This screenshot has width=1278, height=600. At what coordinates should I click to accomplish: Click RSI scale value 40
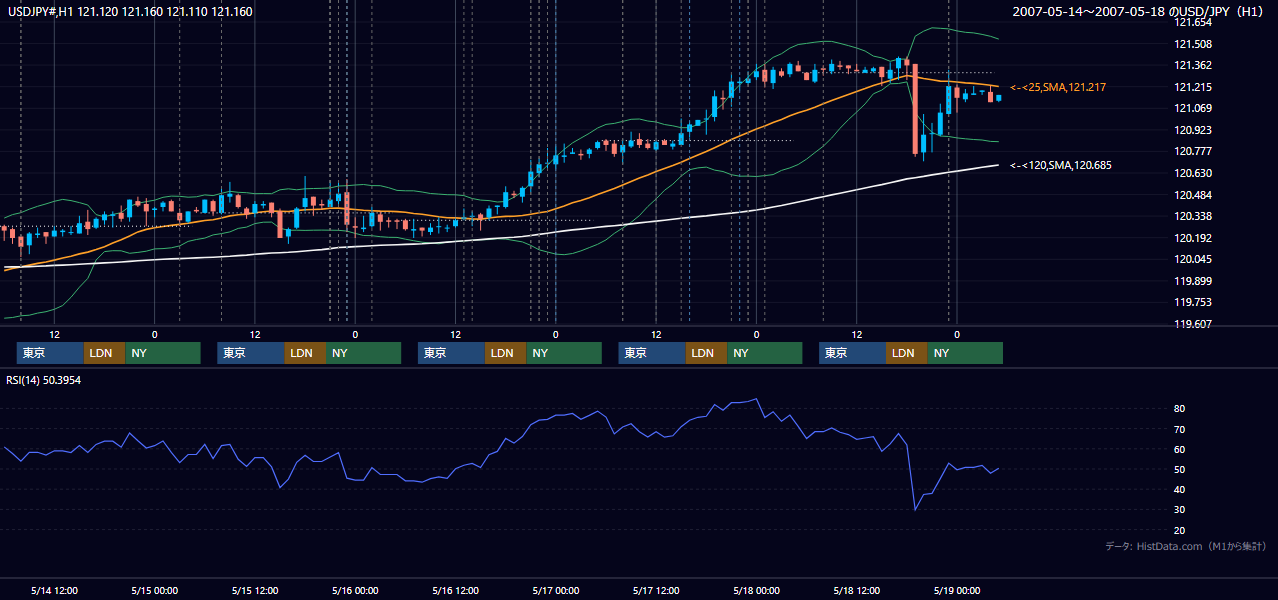(x=1180, y=489)
